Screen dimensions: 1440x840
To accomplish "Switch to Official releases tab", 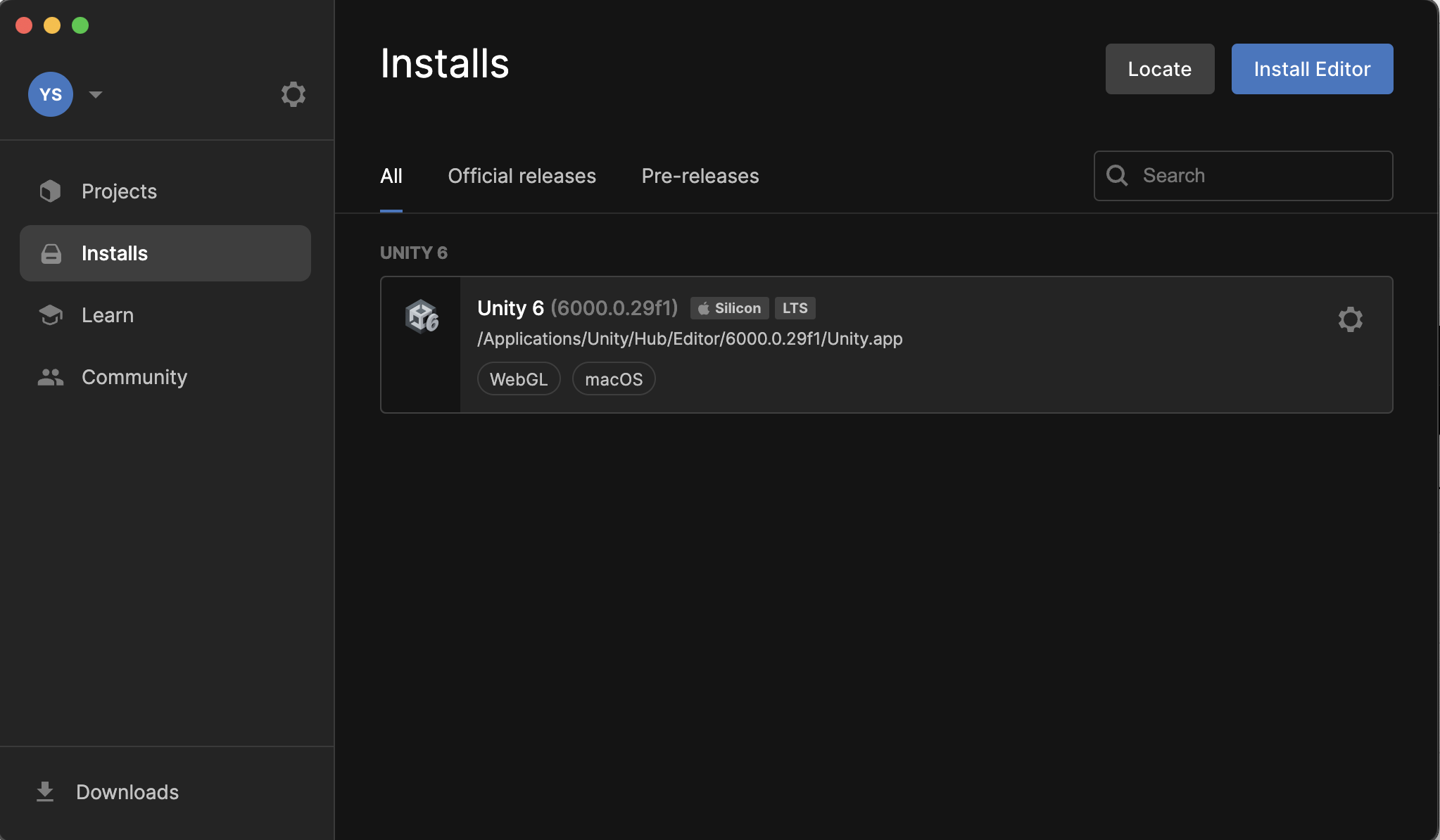I will [522, 176].
